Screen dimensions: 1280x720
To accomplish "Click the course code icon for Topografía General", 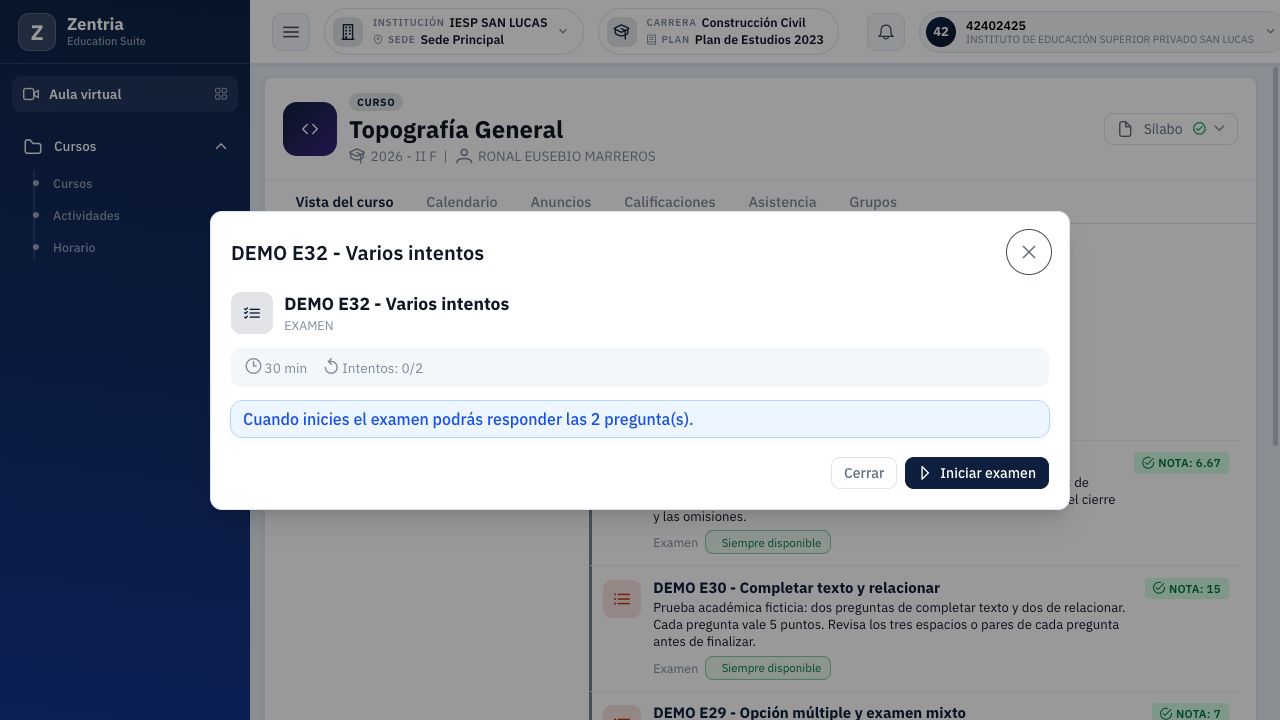I will (x=310, y=129).
